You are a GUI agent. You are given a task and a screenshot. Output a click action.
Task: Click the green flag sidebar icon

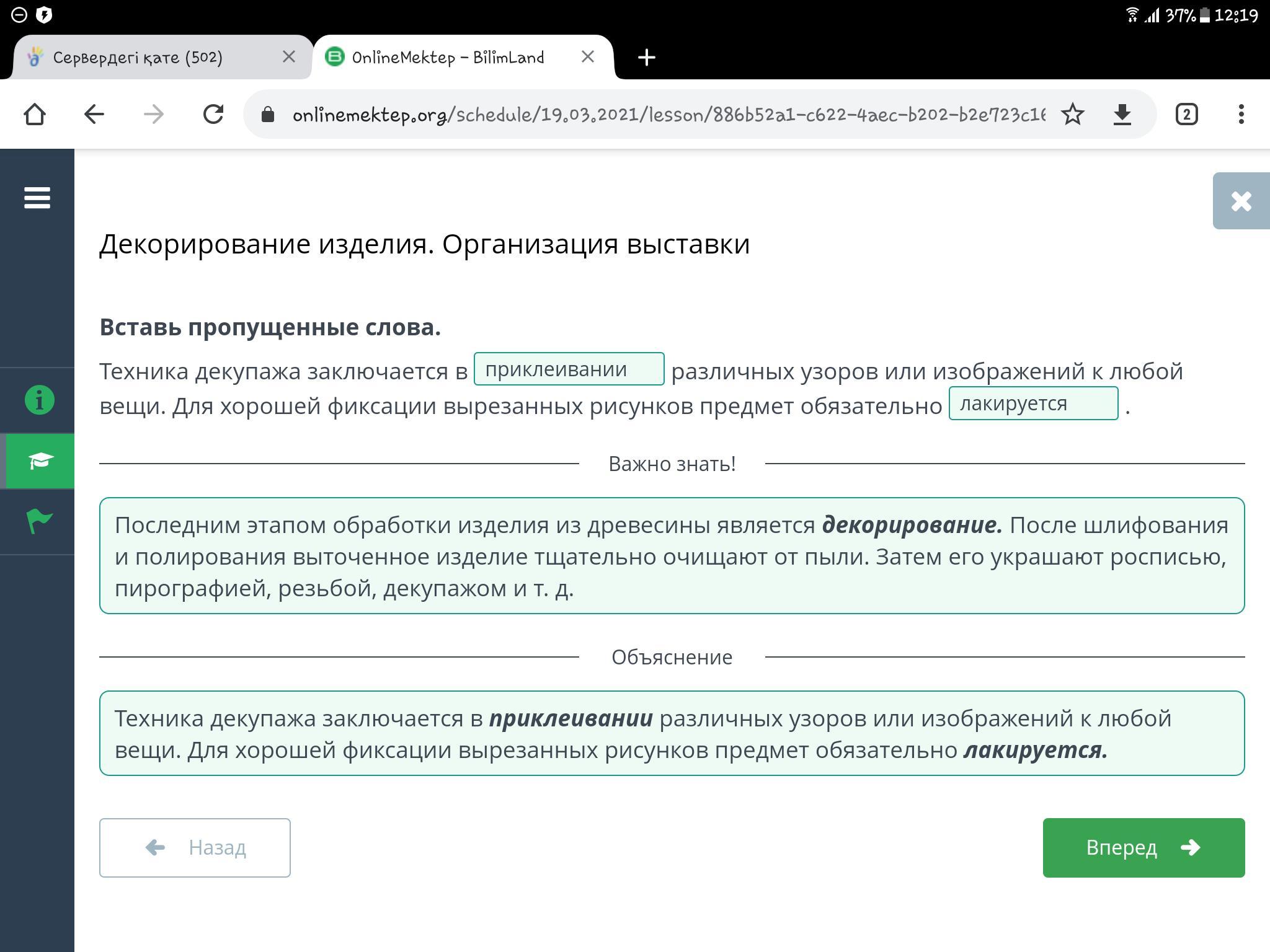[x=39, y=521]
